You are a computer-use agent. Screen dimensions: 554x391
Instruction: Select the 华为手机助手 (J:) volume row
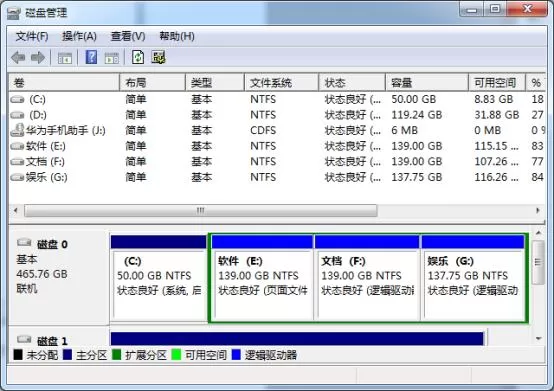click(x=277, y=130)
